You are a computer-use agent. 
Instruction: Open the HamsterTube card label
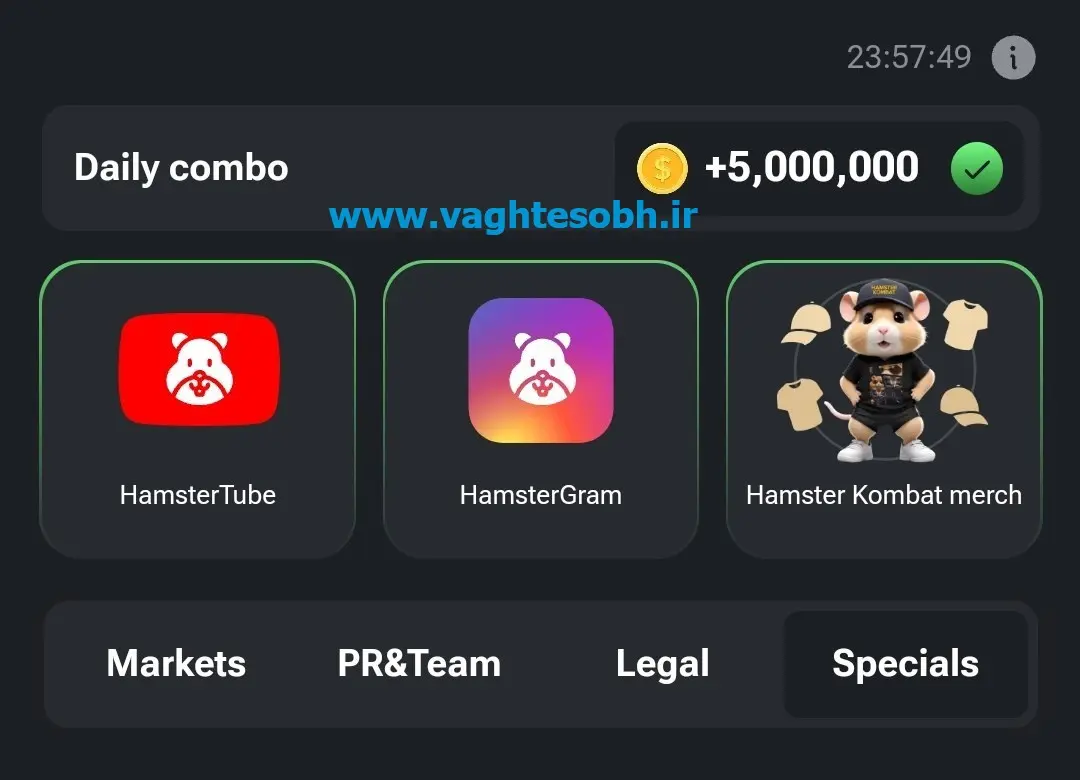(198, 495)
